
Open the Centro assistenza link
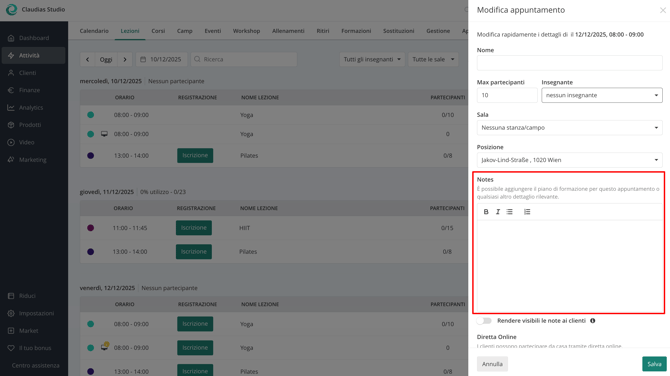pyautogui.click(x=35, y=365)
